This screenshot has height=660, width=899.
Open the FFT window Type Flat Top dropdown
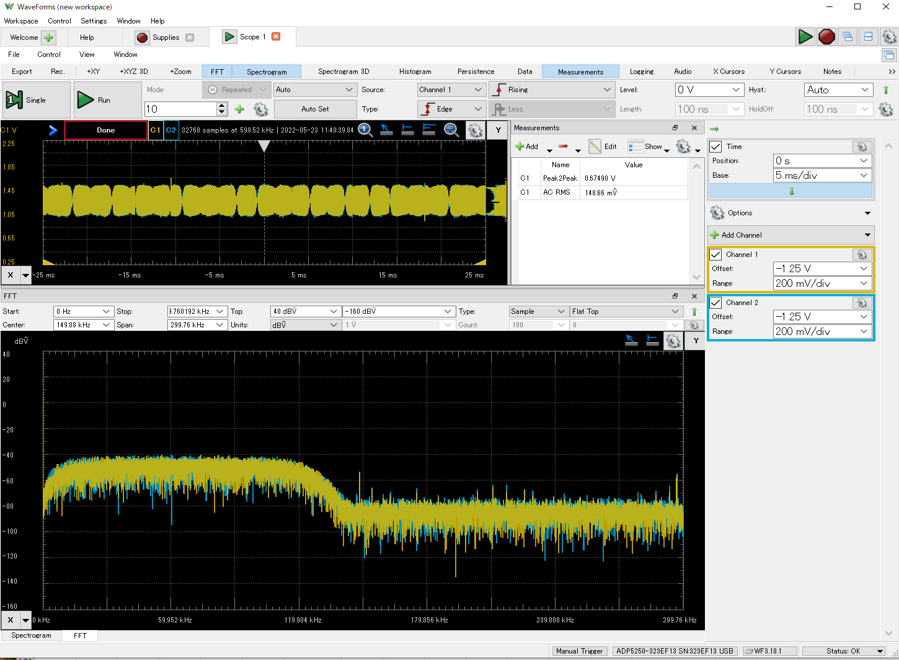pyautogui.click(x=624, y=311)
